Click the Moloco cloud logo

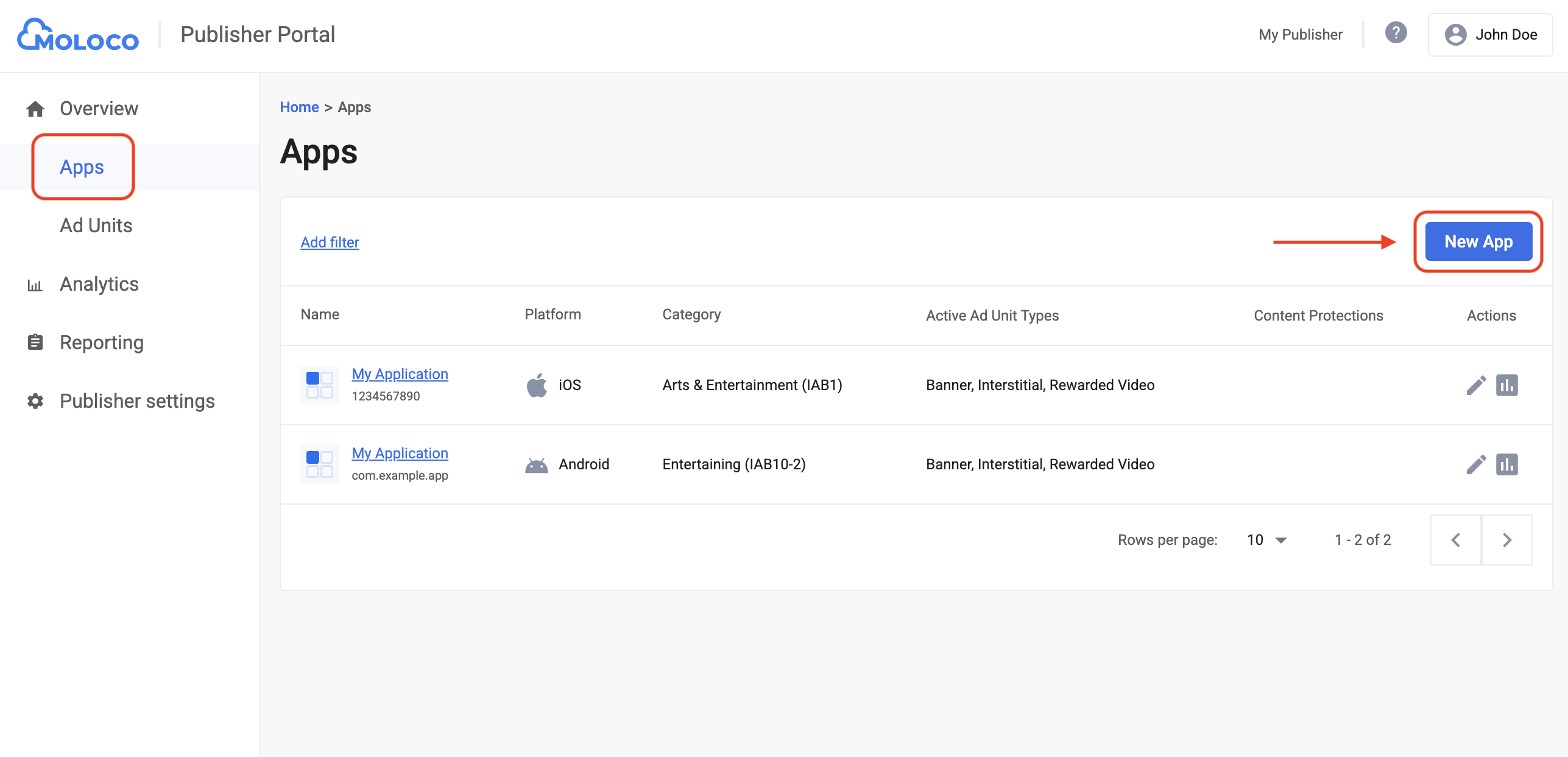coord(78,35)
